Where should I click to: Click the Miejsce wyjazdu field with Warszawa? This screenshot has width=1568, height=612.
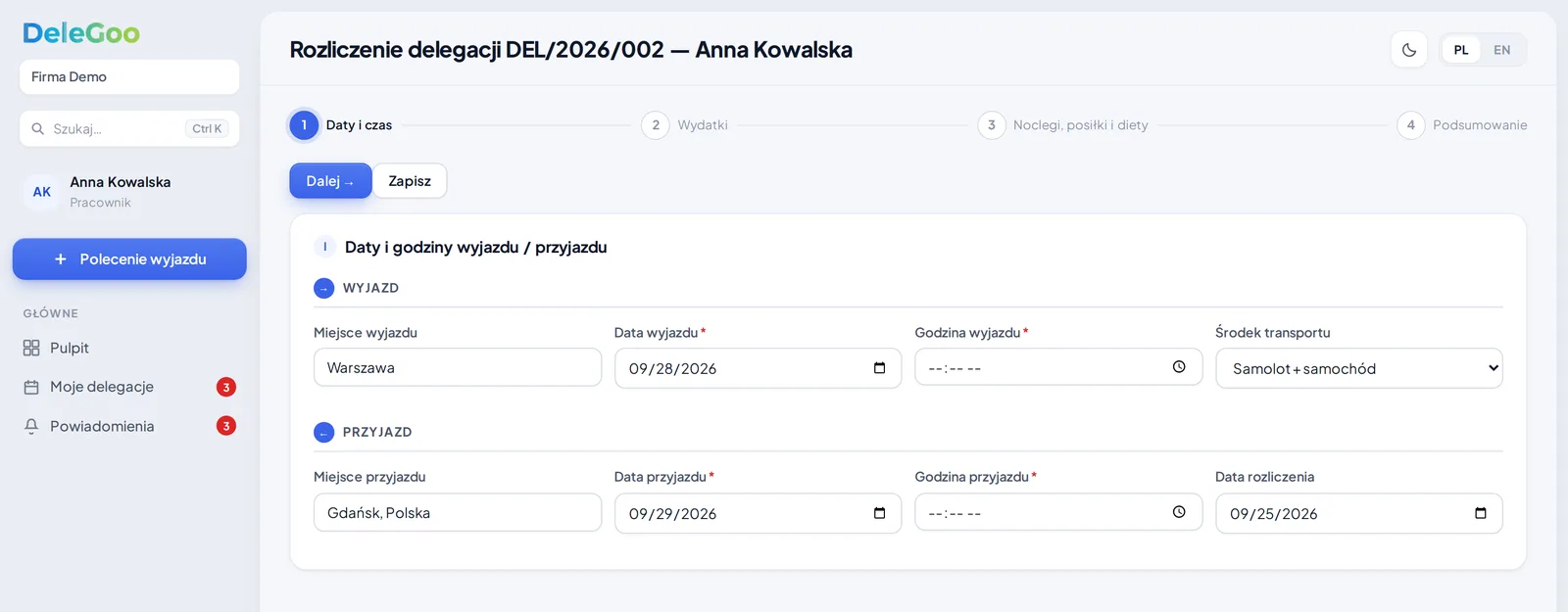click(458, 367)
